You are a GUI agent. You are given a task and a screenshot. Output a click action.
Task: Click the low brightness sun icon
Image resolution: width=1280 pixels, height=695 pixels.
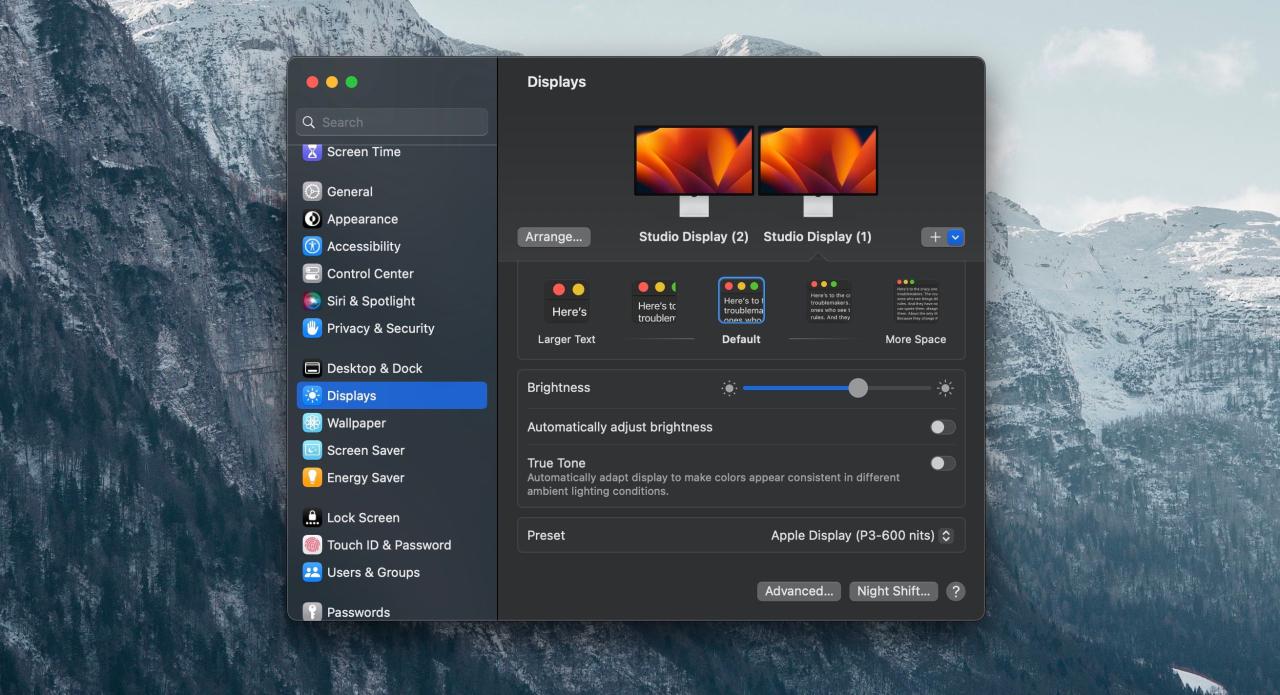(x=729, y=388)
